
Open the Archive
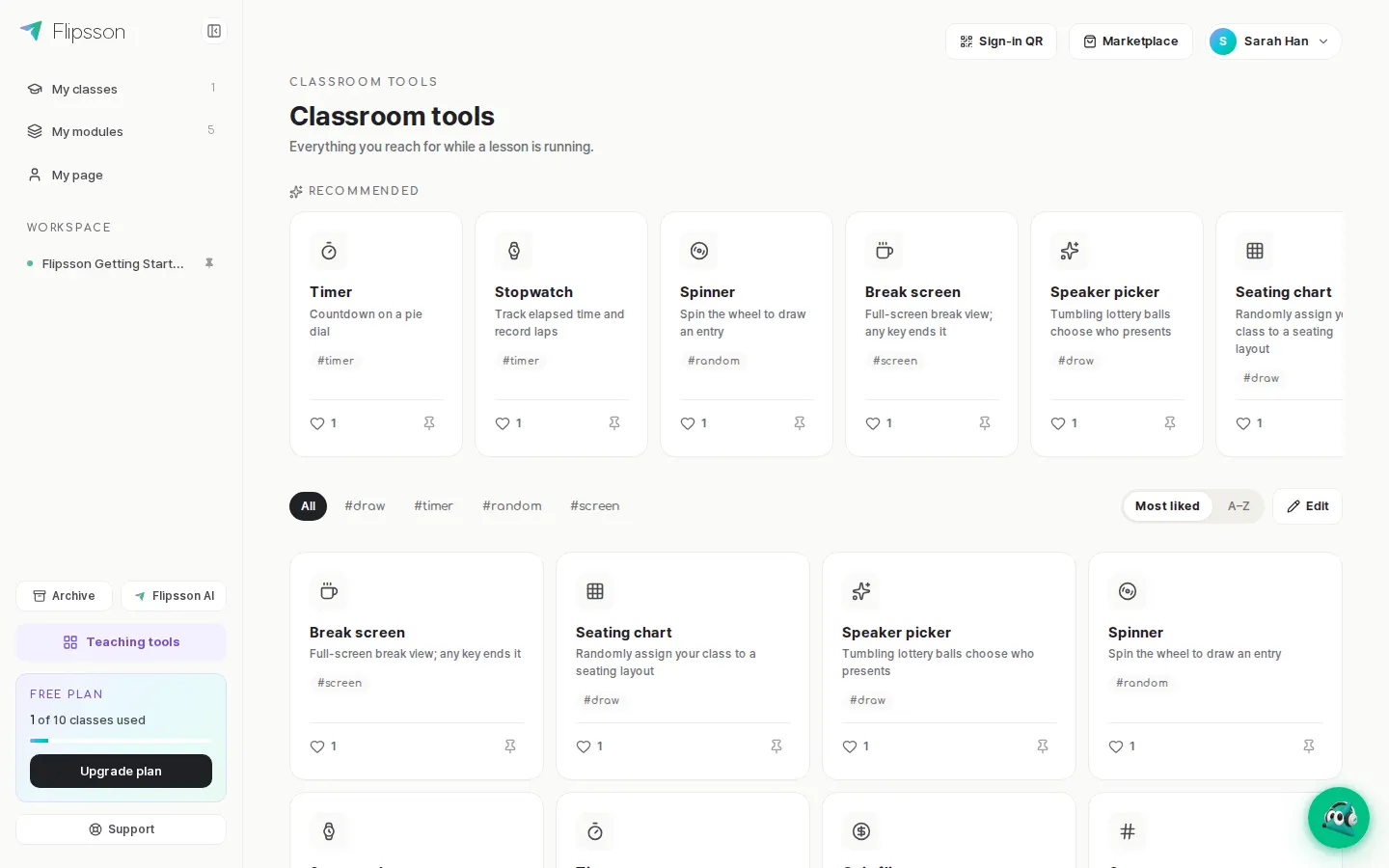[x=64, y=596]
